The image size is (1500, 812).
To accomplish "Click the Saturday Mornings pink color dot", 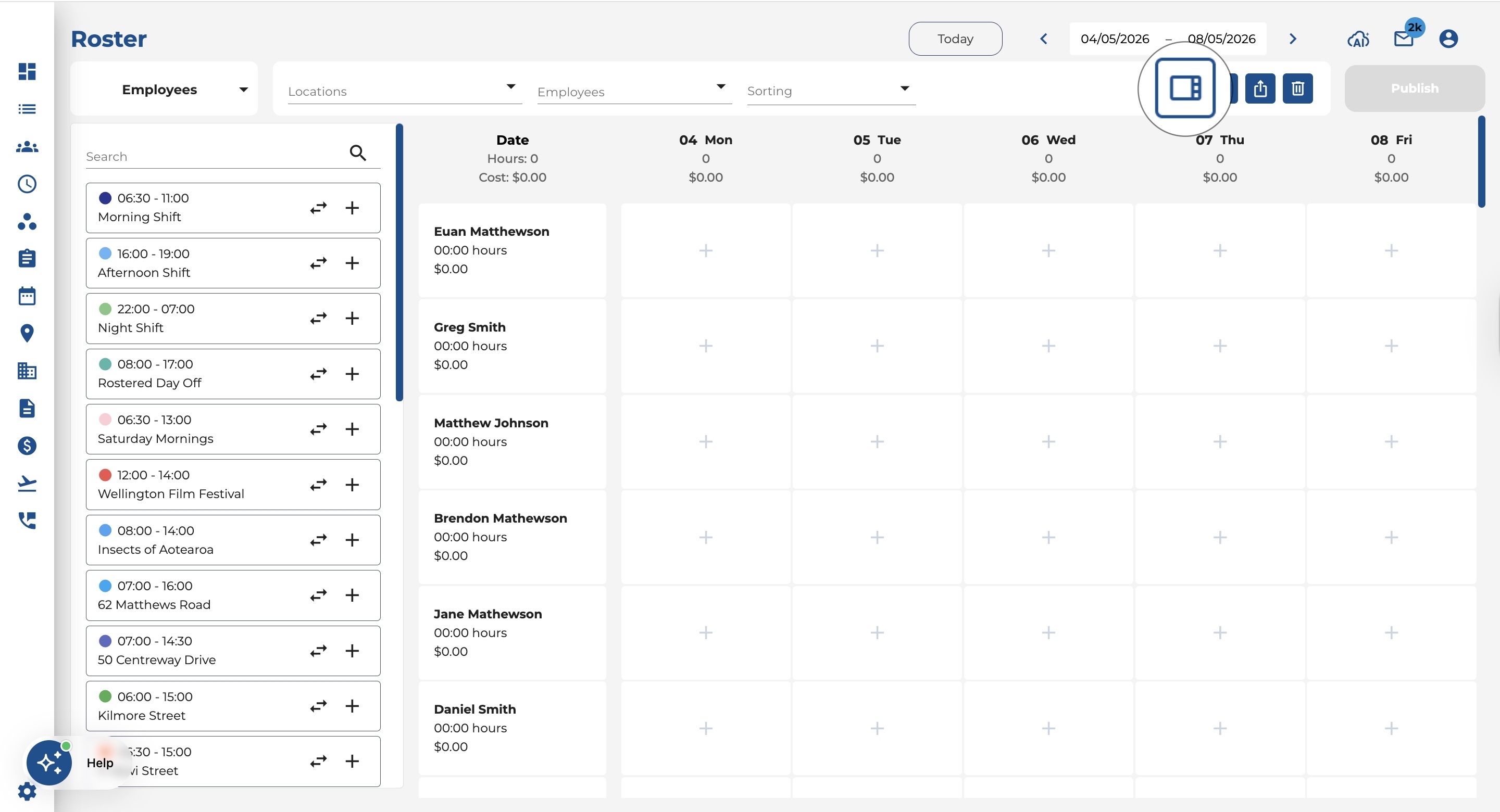I will [105, 419].
